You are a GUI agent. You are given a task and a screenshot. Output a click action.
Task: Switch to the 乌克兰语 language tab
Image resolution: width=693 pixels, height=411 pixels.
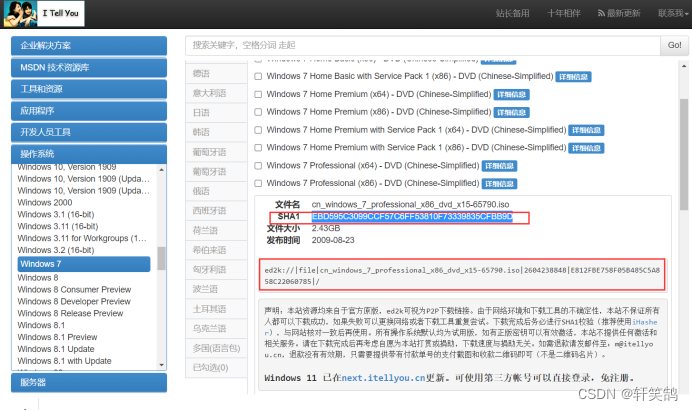pos(216,328)
